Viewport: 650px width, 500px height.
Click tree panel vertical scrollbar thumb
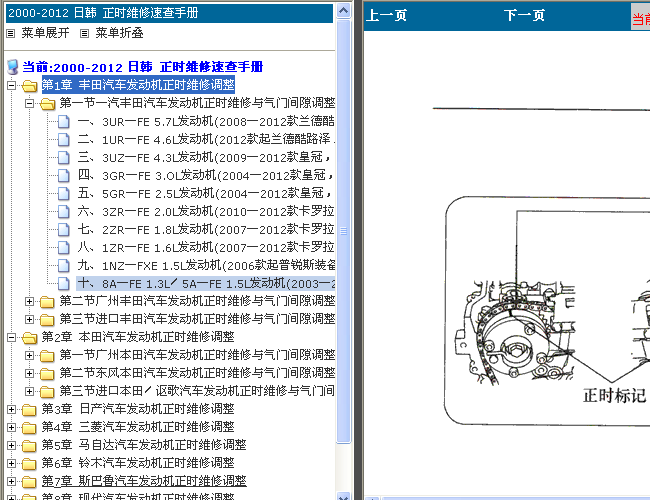coord(343,231)
